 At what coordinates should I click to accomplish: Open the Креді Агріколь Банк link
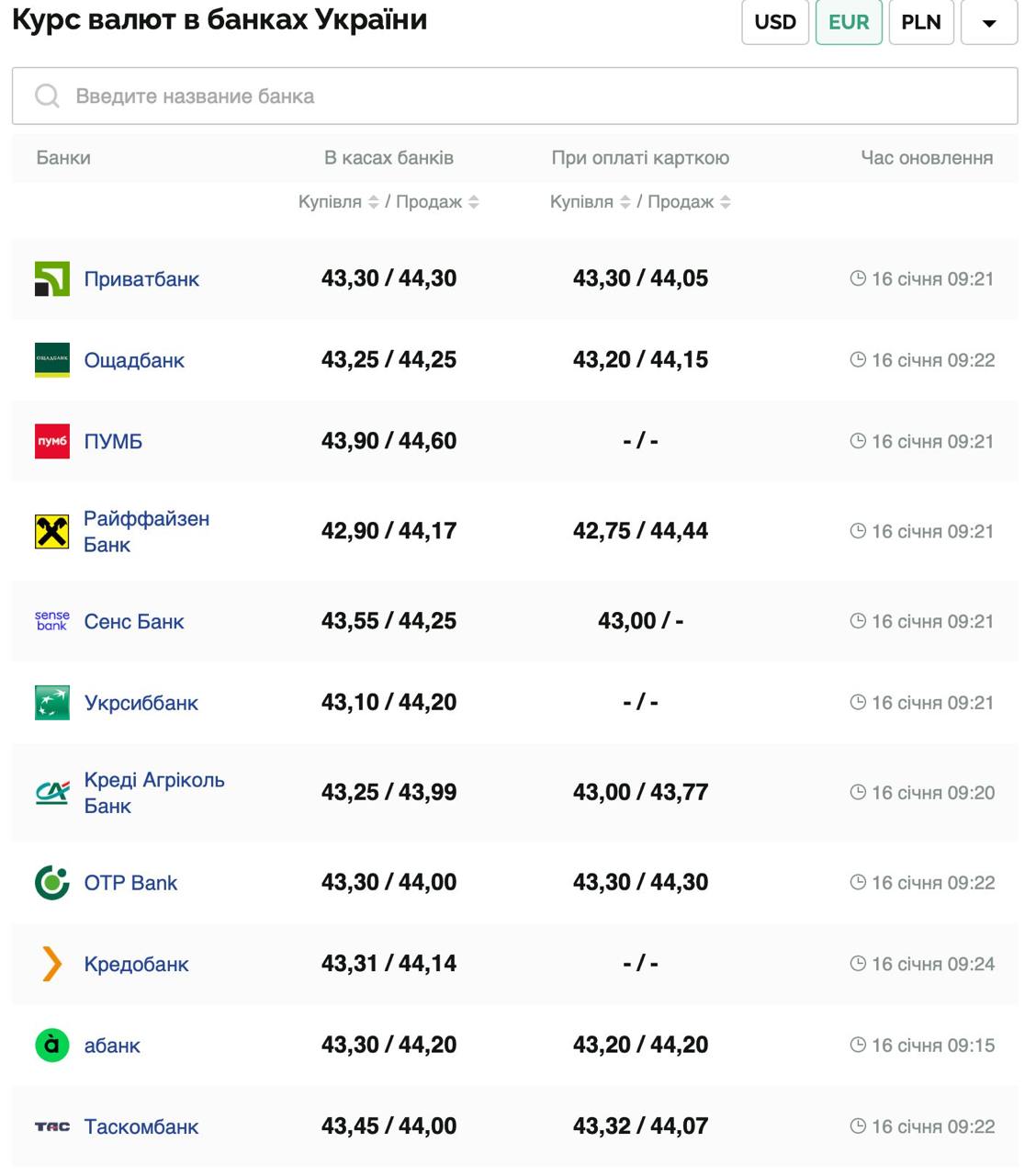pyautogui.click(x=153, y=792)
